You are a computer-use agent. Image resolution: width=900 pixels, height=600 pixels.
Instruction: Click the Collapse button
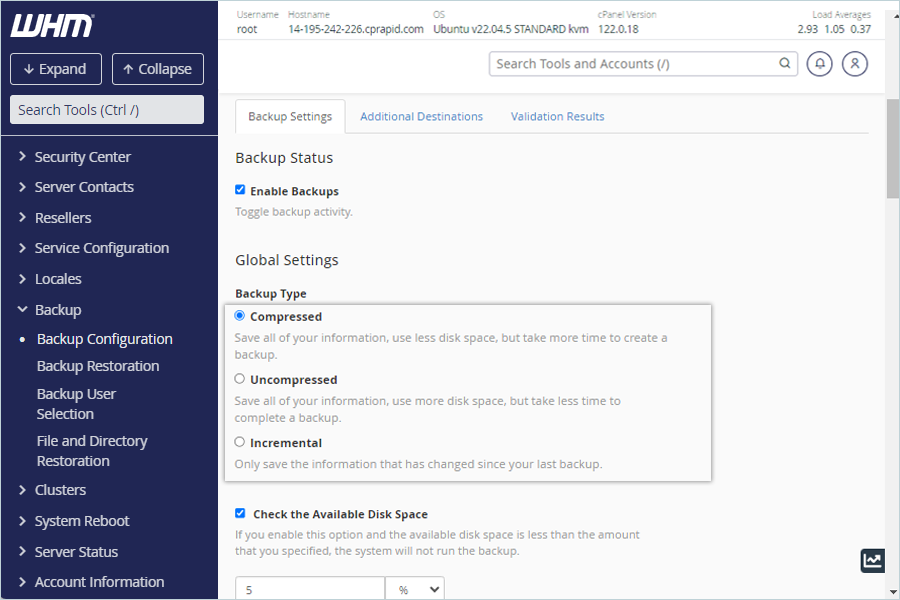pos(158,69)
